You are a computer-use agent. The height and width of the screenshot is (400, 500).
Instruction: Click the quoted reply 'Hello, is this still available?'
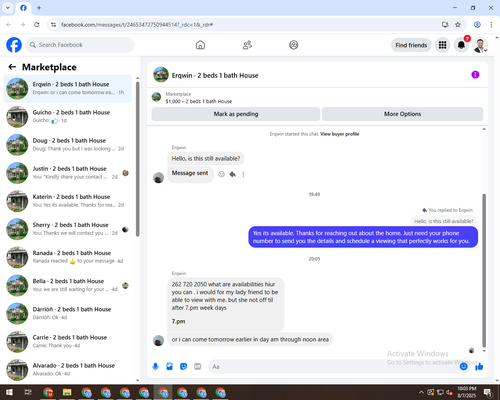444,221
